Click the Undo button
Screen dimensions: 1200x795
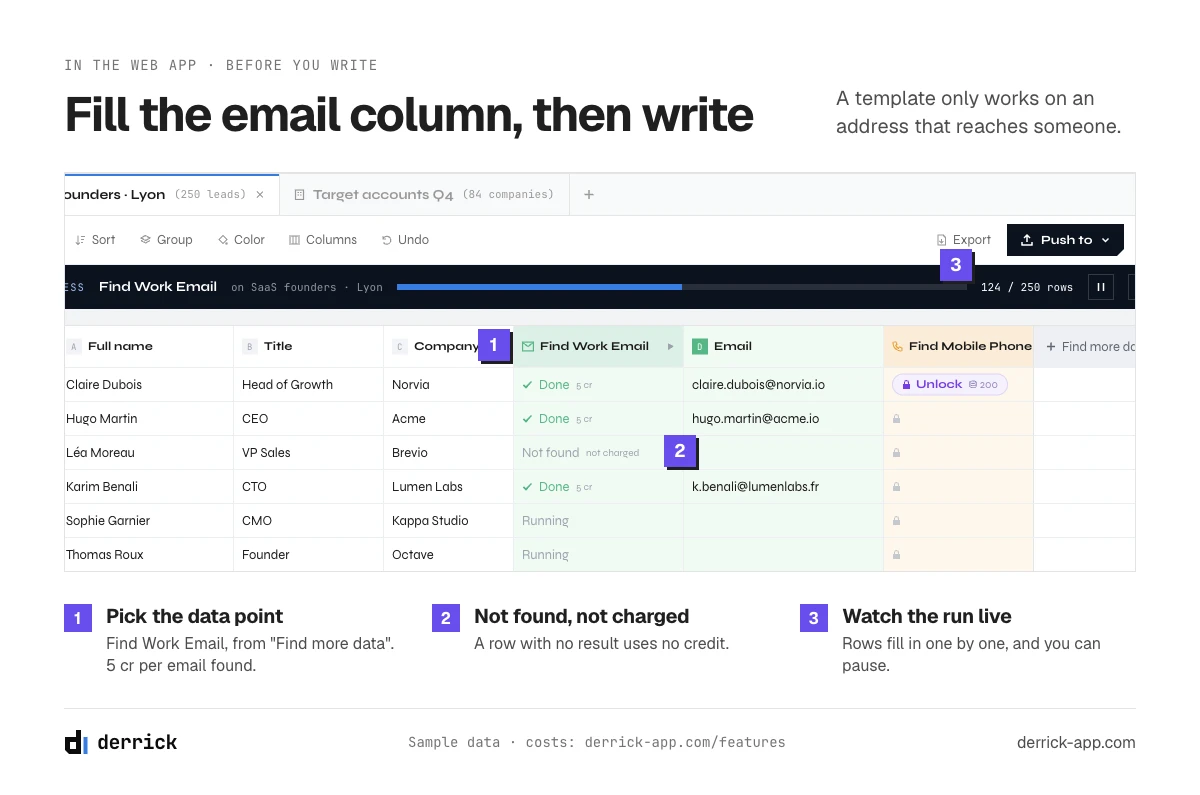[405, 240]
